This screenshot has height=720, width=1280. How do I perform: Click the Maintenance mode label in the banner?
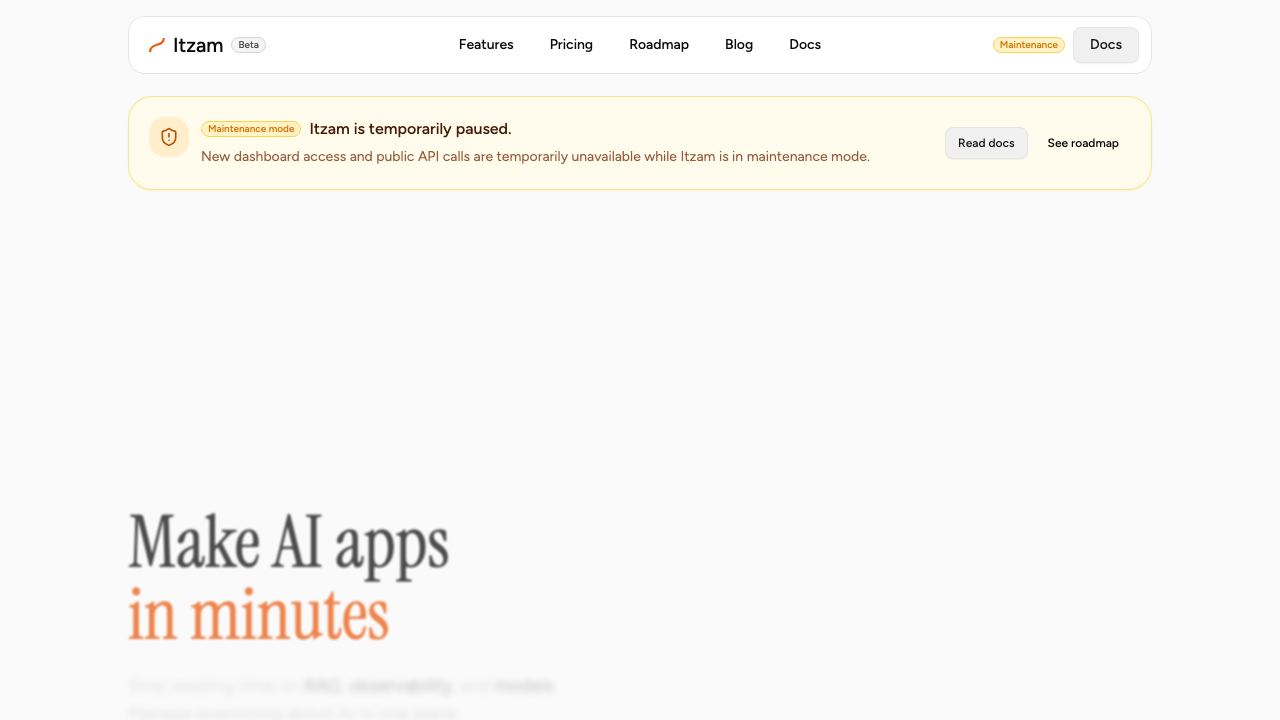(x=251, y=129)
